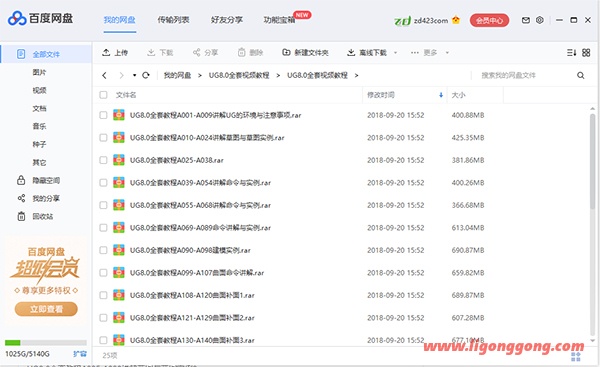
Task: Click the 文件名 column header
Action: tap(126, 95)
